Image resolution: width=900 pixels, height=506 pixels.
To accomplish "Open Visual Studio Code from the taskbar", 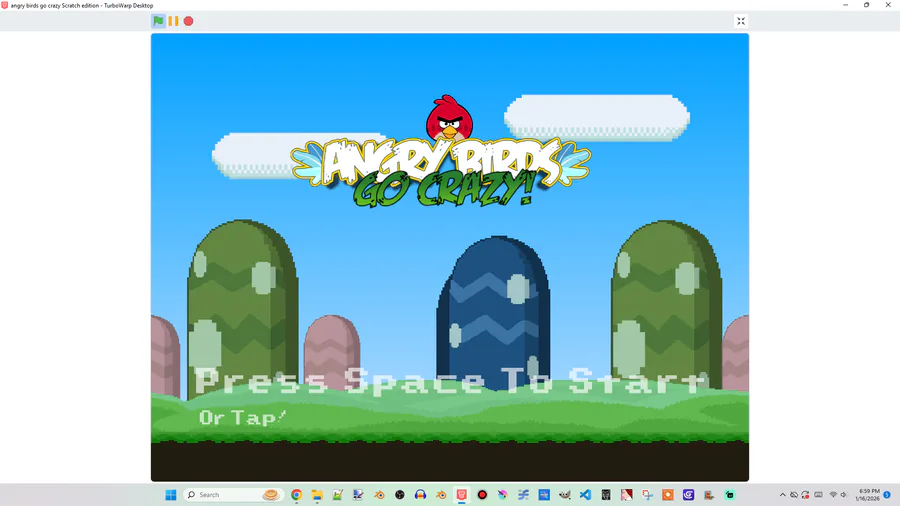I will (x=585, y=495).
